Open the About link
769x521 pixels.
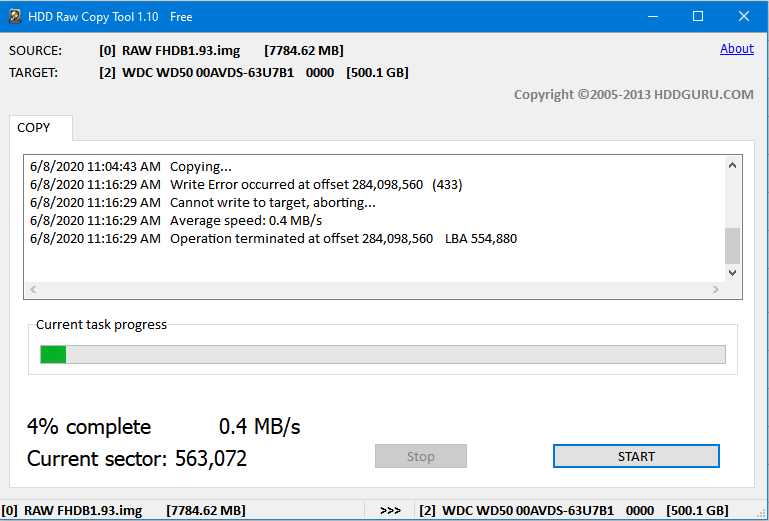point(737,49)
